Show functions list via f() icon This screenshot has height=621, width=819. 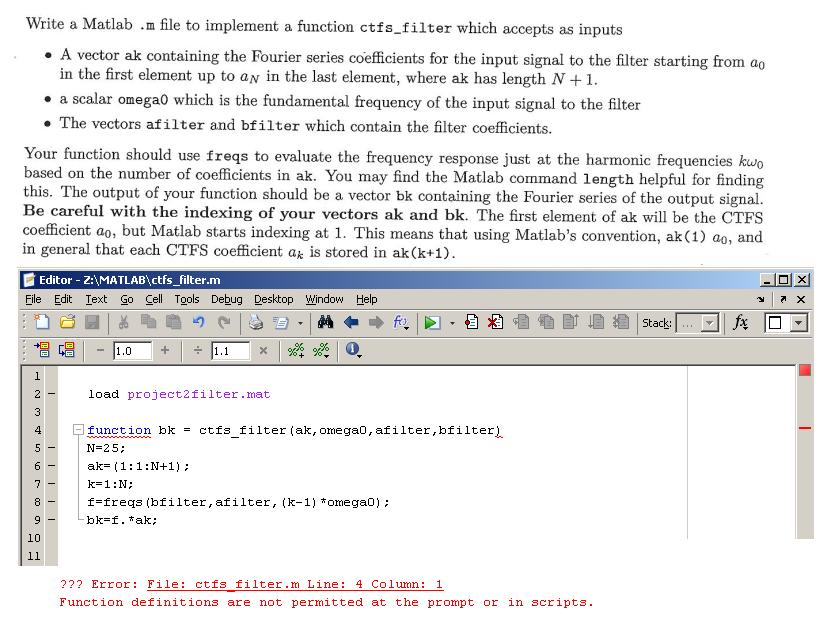click(x=401, y=322)
